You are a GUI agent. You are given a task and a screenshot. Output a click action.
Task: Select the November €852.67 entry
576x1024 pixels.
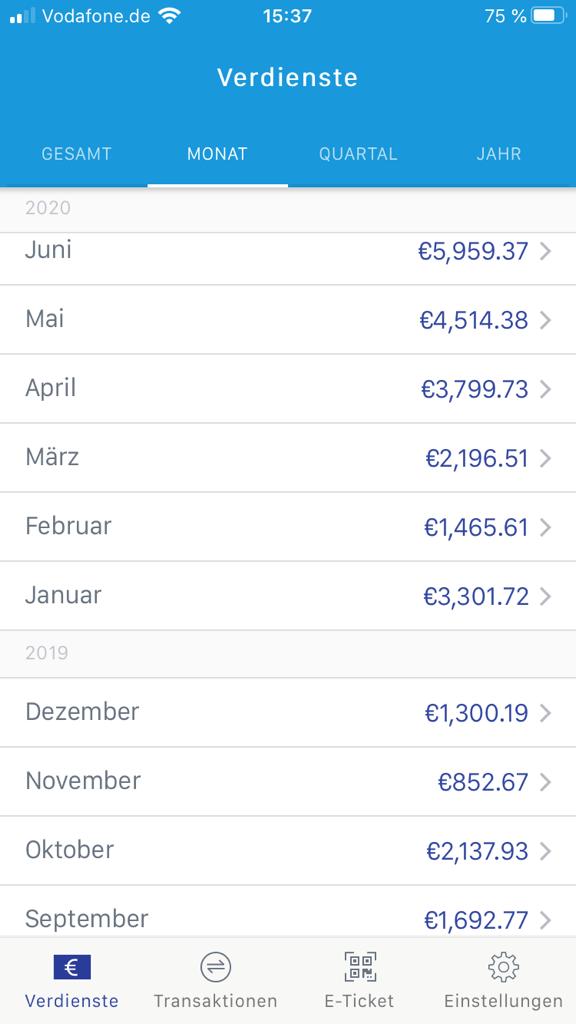click(x=288, y=781)
